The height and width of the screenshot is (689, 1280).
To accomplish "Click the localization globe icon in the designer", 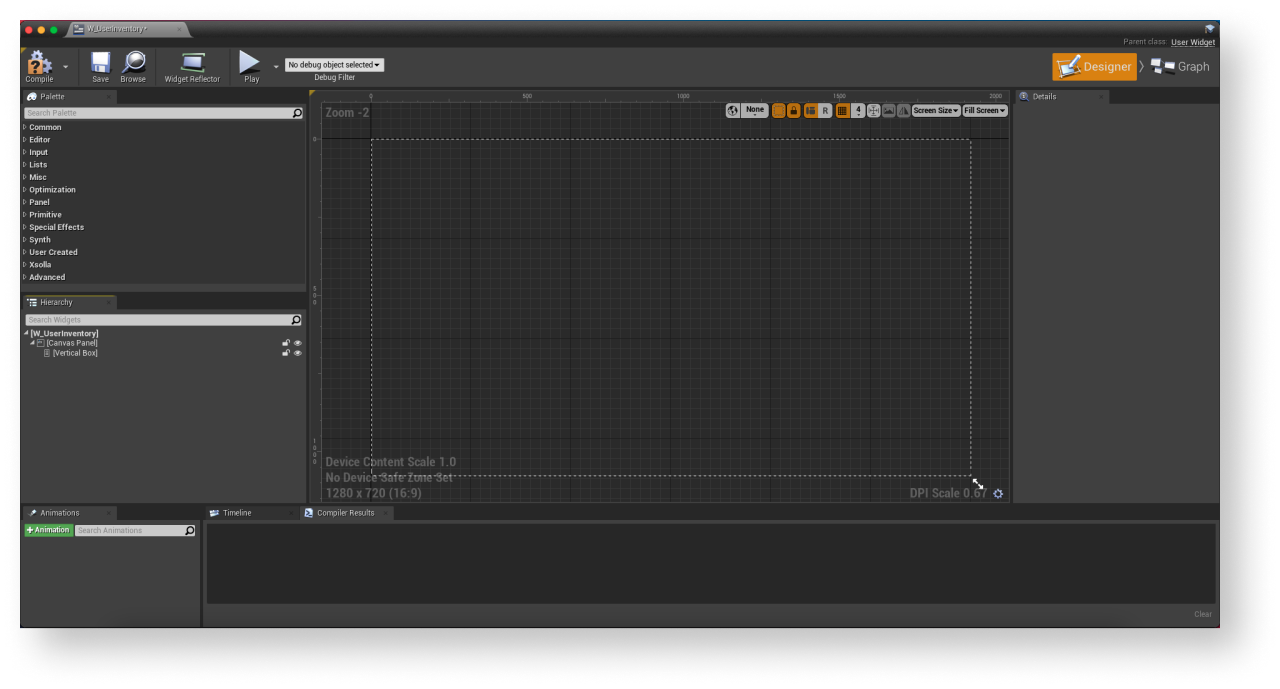I will tap(733, 111).
